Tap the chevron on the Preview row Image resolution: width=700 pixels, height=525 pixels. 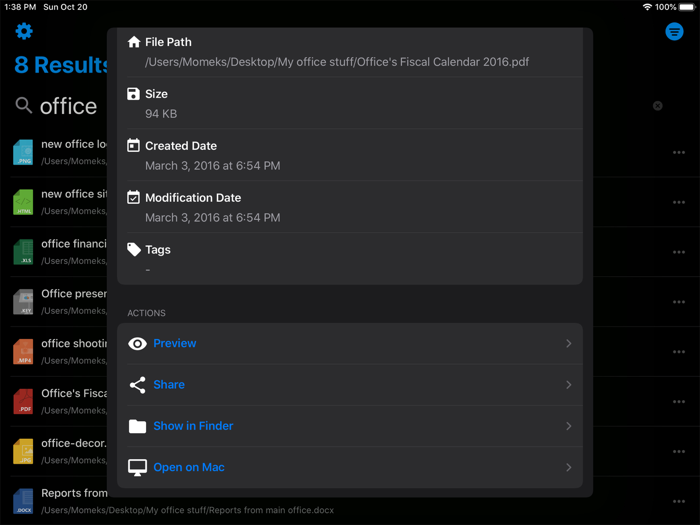(x=568, y=343)
